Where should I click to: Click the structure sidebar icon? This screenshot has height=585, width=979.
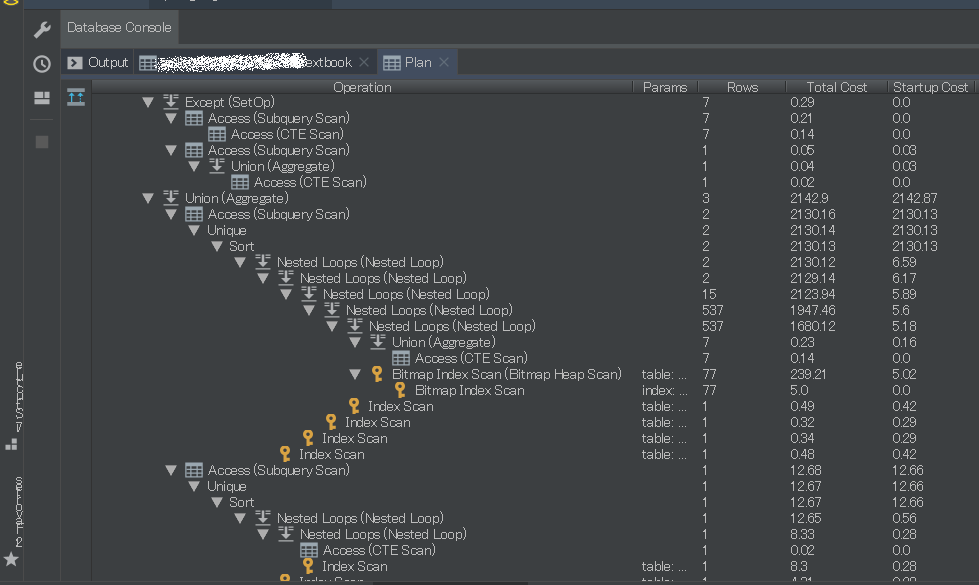tap(11, 445)
